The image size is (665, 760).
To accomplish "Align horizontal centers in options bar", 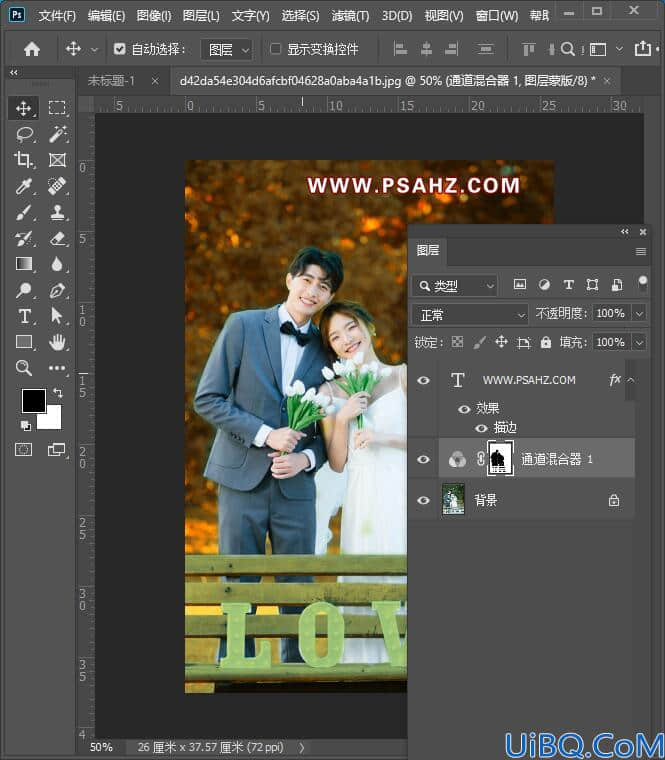I will [x=427, y=49].
